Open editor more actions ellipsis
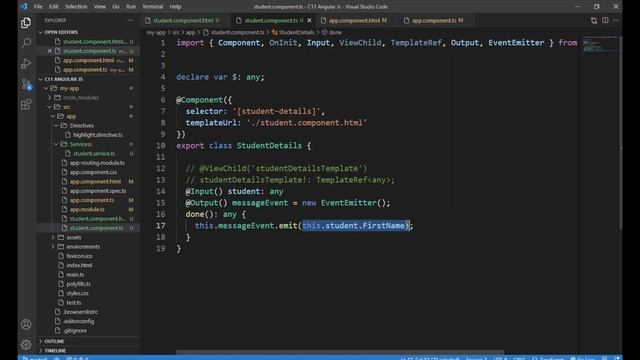This screenshot has height=360, width=640. coord(616,20)
